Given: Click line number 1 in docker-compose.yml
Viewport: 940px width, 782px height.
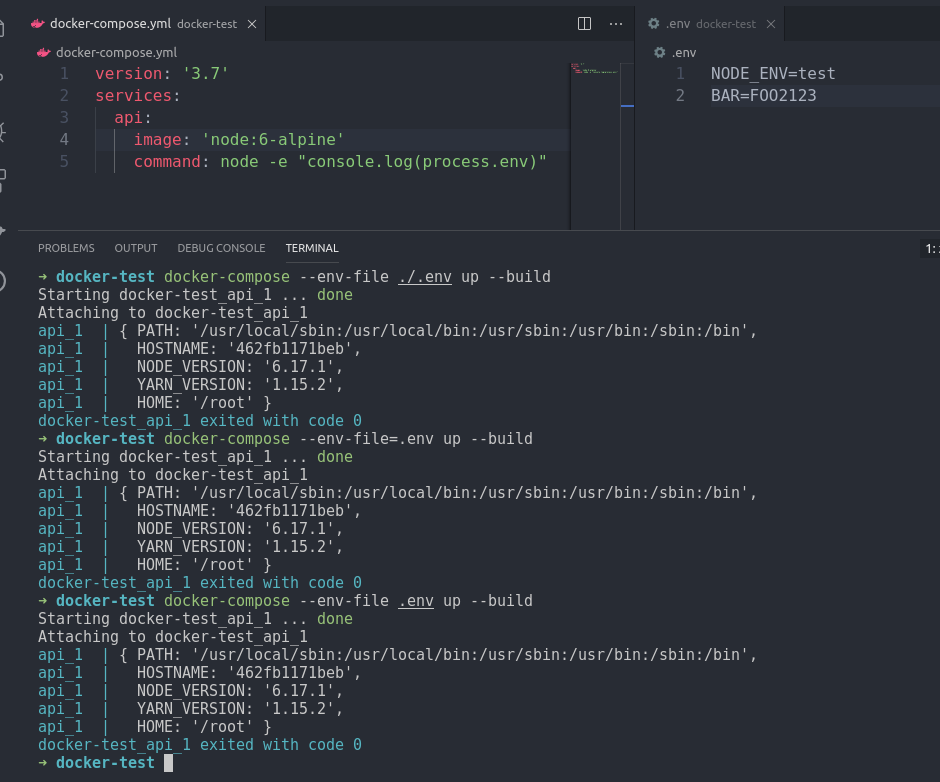Looking at the screenshot, I should point(64,74).
